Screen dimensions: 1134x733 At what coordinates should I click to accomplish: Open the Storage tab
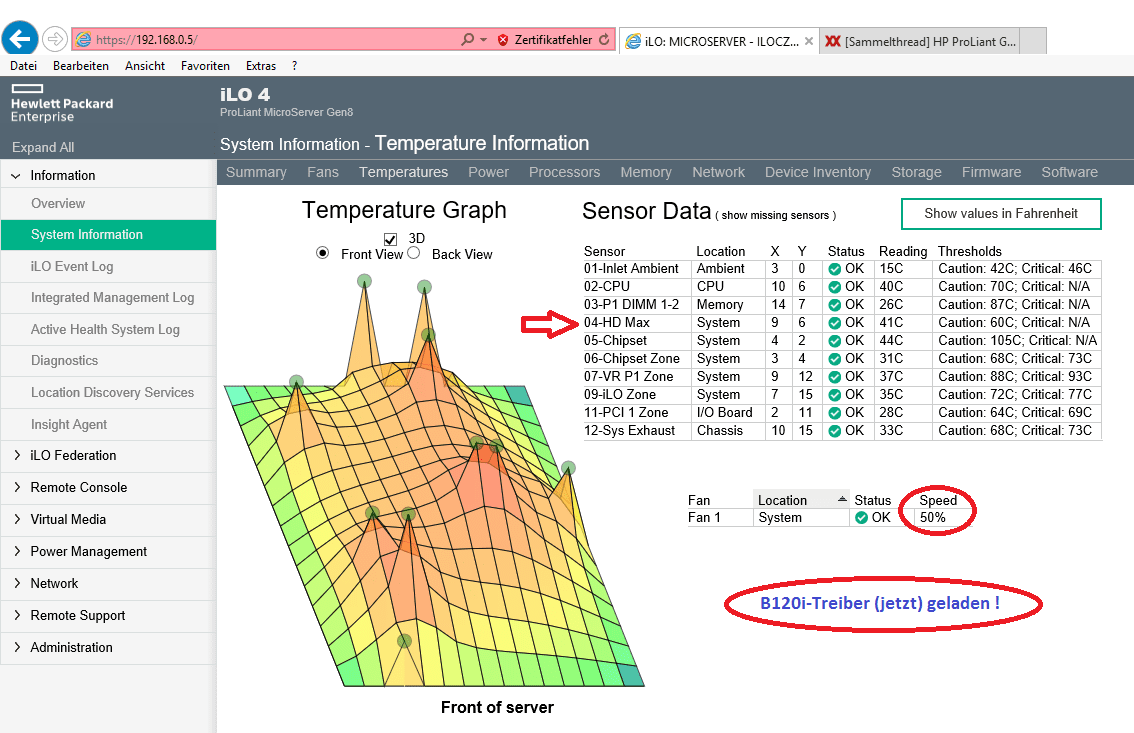coord(916,172)
